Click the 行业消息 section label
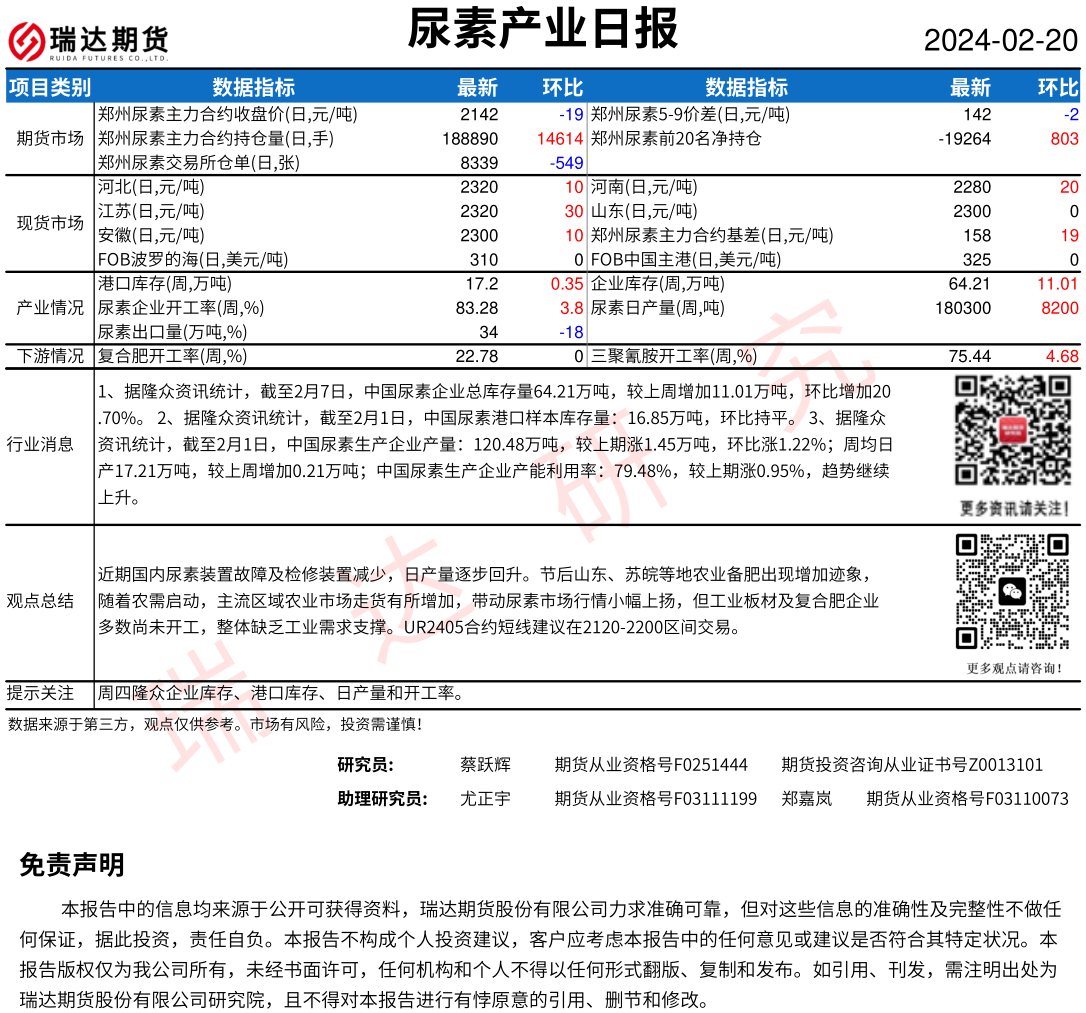The image size is (1086, 1013). [x=40, y=444]
